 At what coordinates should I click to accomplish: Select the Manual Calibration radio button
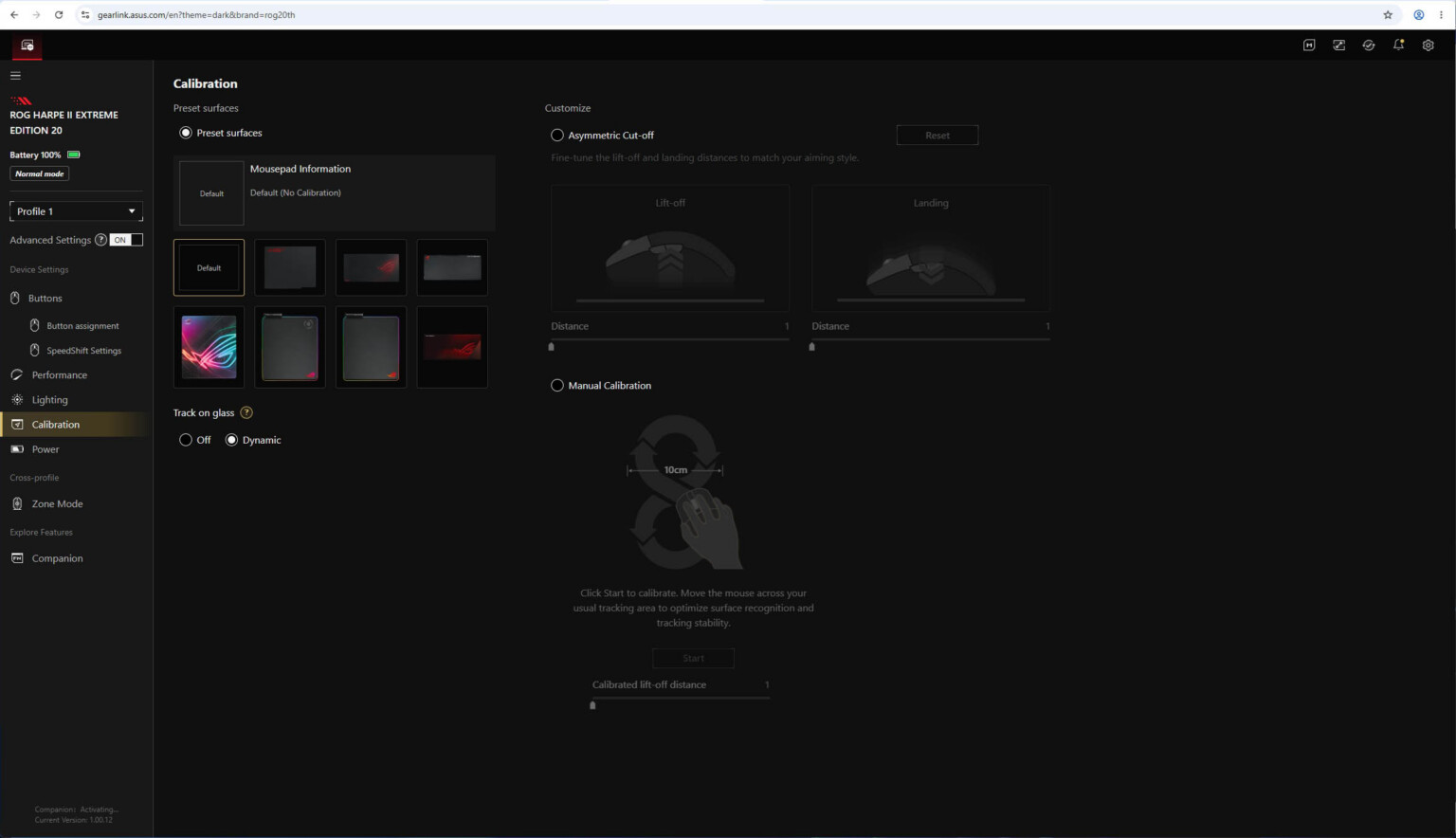tap(557, 385)
